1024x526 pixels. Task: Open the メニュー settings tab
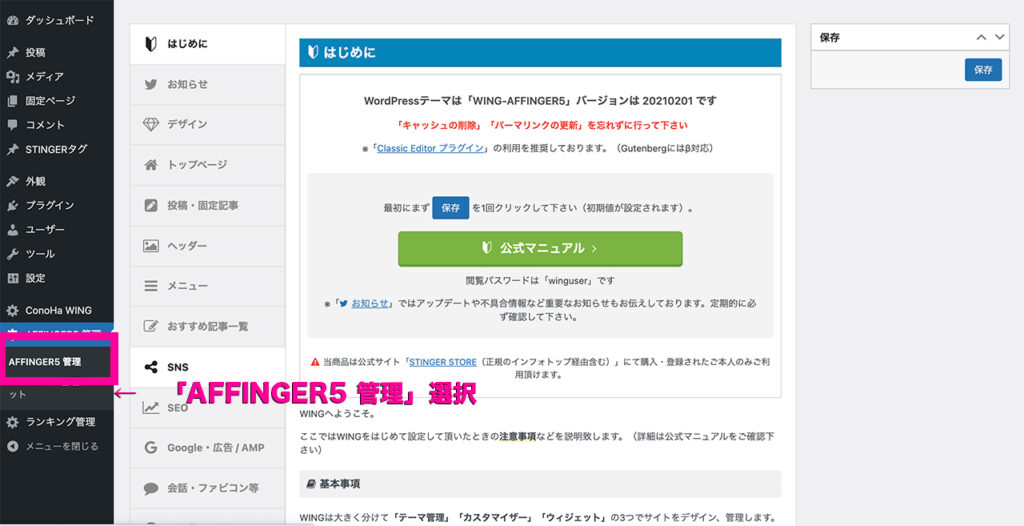pyautogui.click(x=208, y=286)
